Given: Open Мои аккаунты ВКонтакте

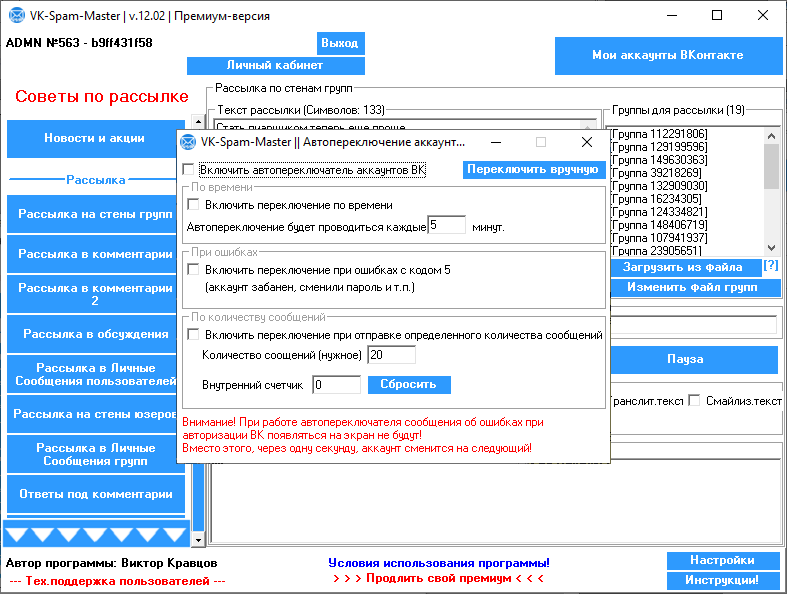Looking at the screenshot, I should 667,56.
